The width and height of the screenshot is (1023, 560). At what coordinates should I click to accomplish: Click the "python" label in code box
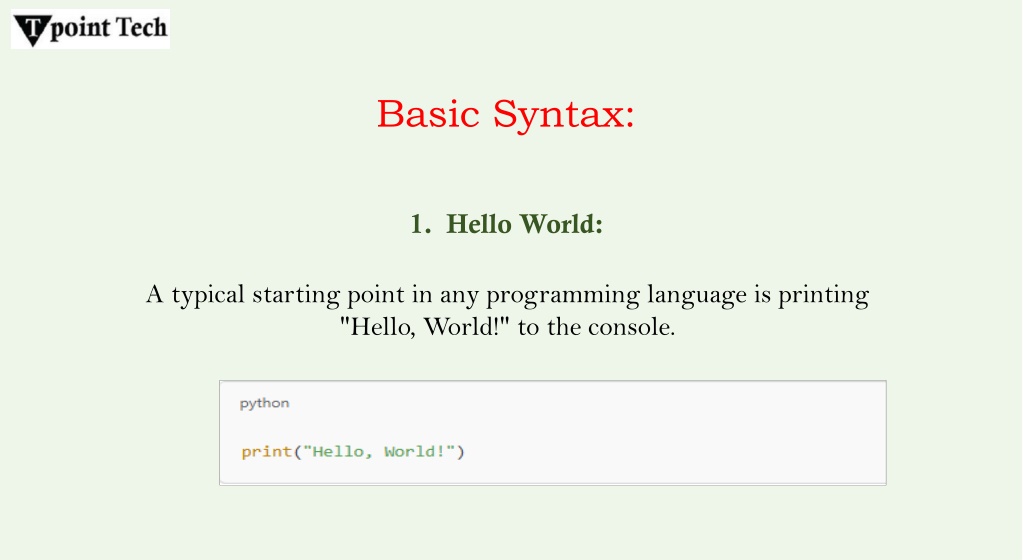[264, 403]
